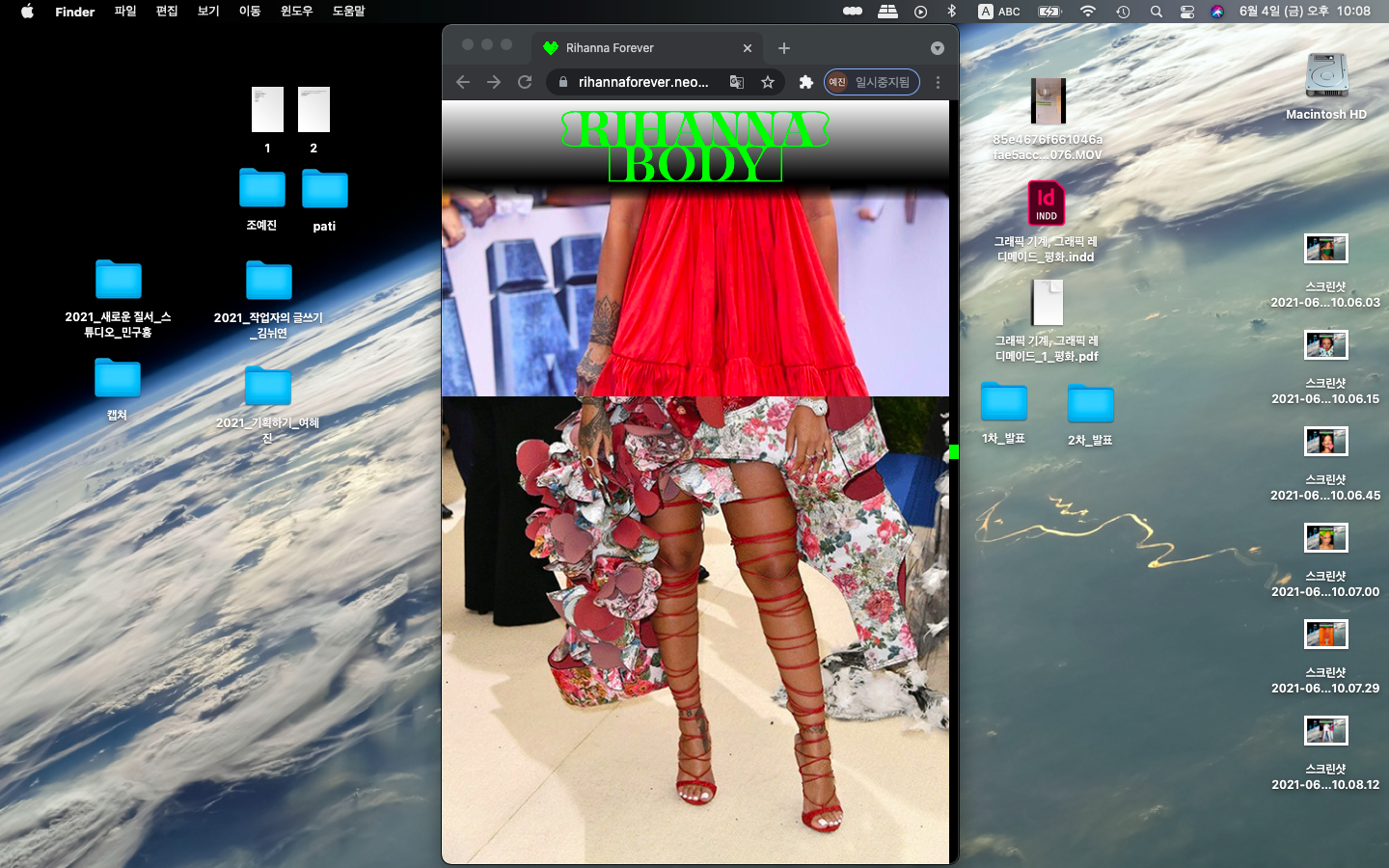Image resolution: width=1389 pixels, height=868 pixels.
Task: Bookmark this page with the star
Action: click(768, 82)
